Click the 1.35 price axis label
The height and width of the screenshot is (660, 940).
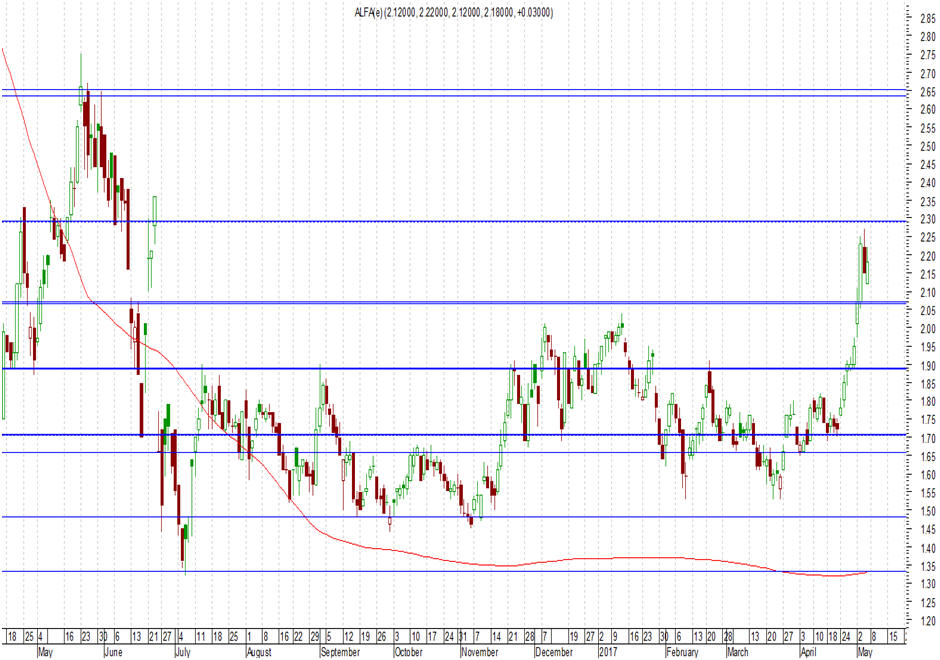(x=927, y=566)
